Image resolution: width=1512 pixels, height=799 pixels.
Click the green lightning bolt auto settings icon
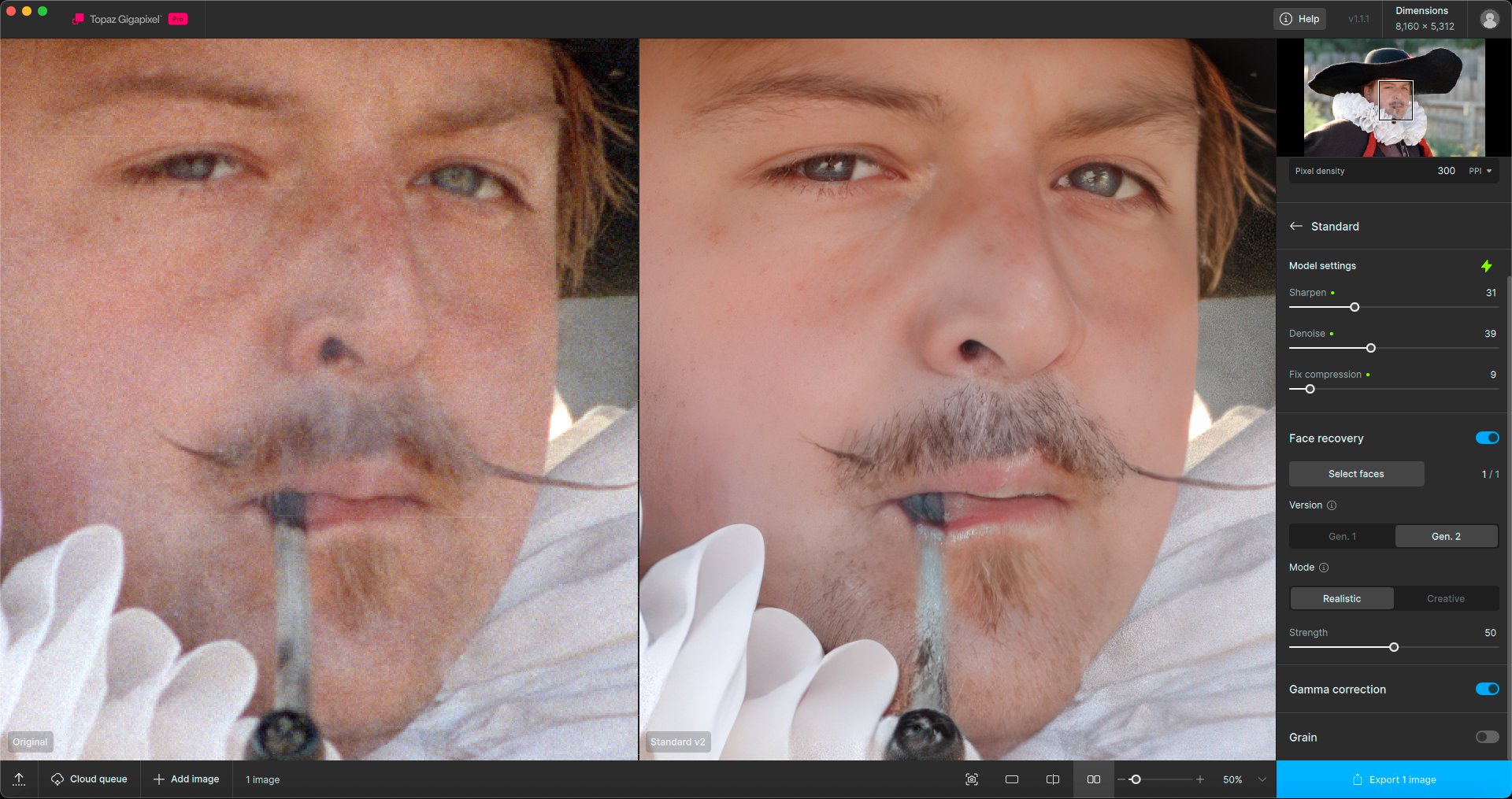click(x=1486, y=266)
